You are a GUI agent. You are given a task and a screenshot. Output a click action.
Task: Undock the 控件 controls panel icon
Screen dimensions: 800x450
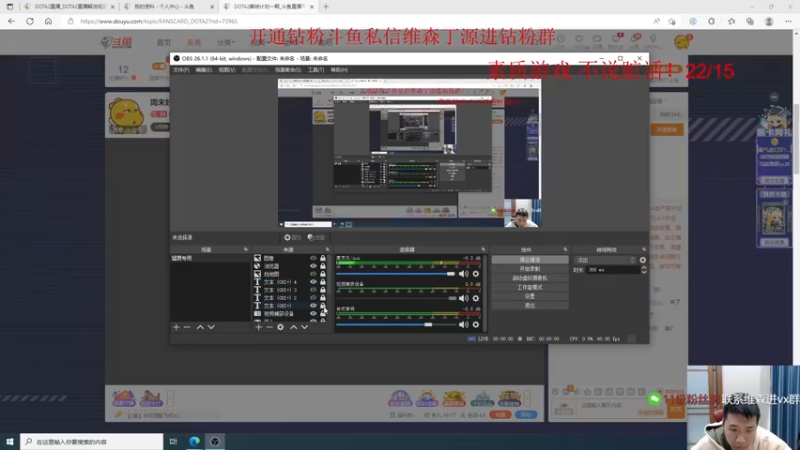point(565,249)
